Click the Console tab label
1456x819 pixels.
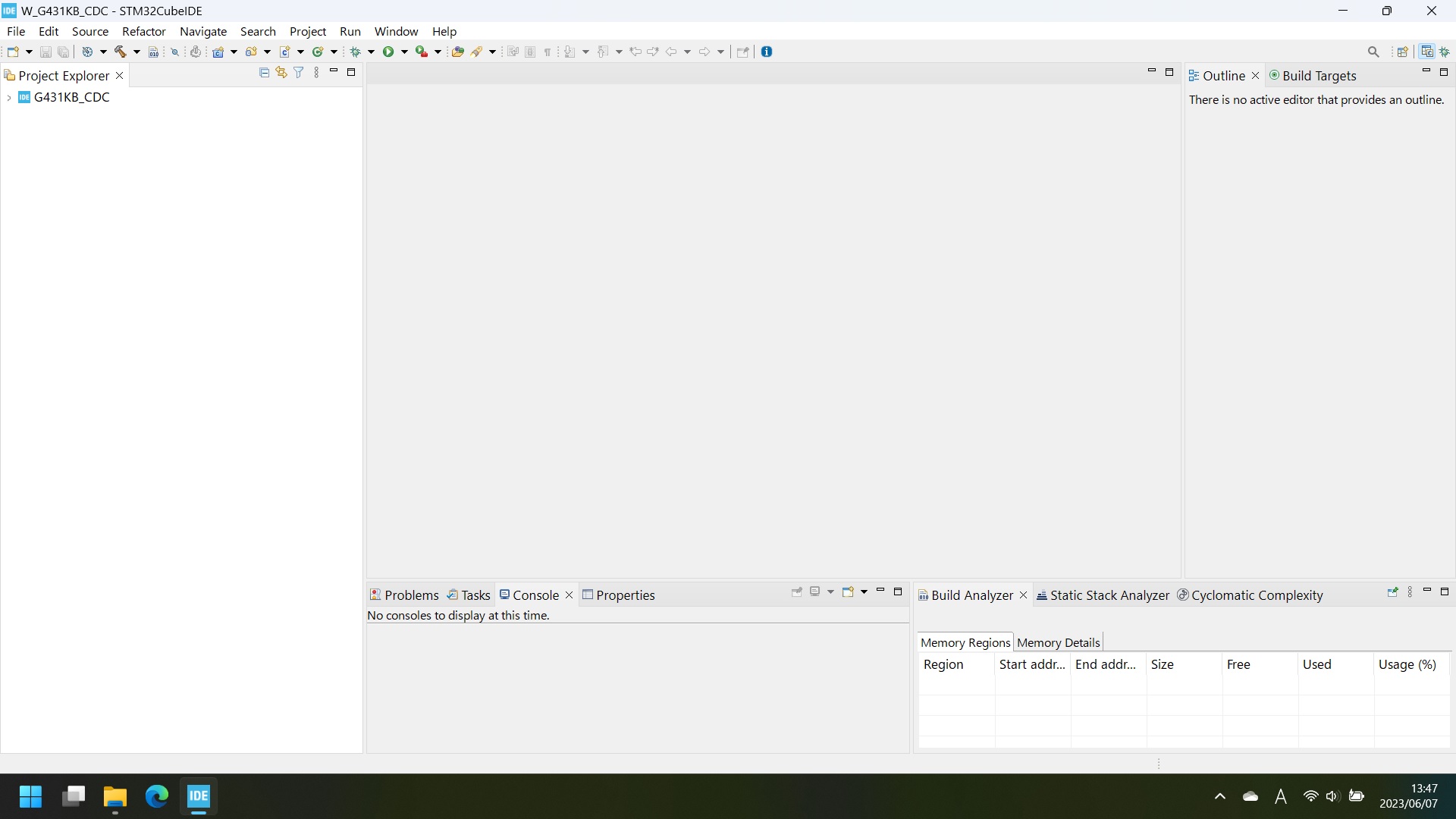(535, 595)
